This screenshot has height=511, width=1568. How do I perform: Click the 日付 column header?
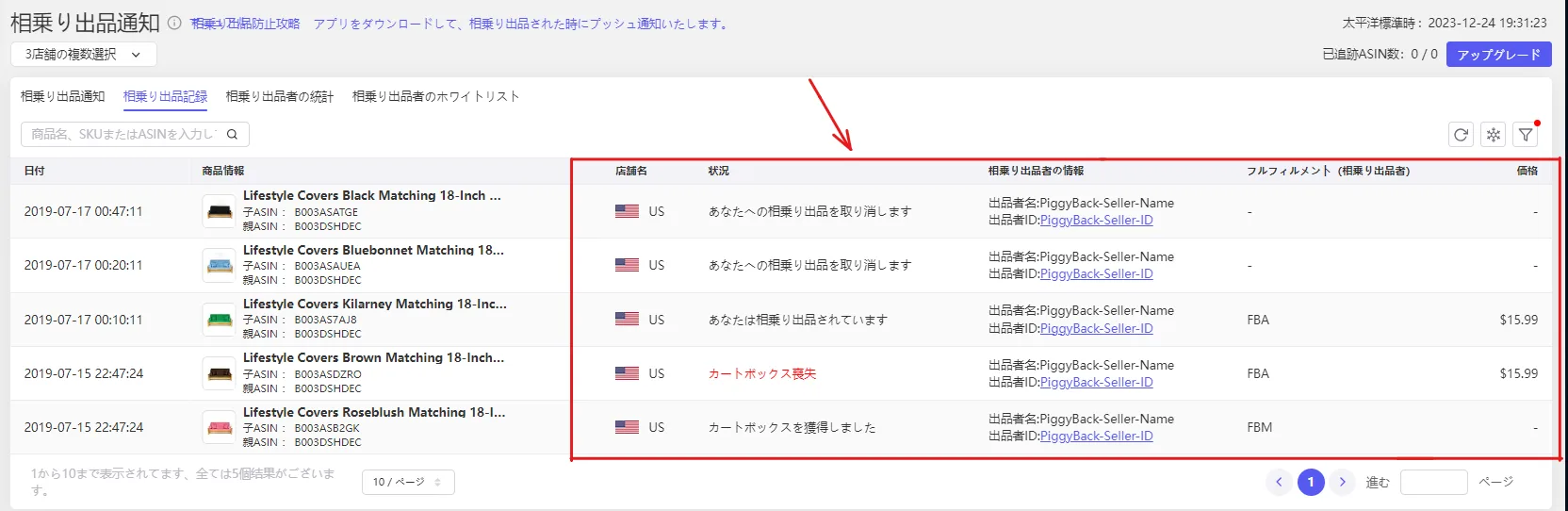point(35,171)
